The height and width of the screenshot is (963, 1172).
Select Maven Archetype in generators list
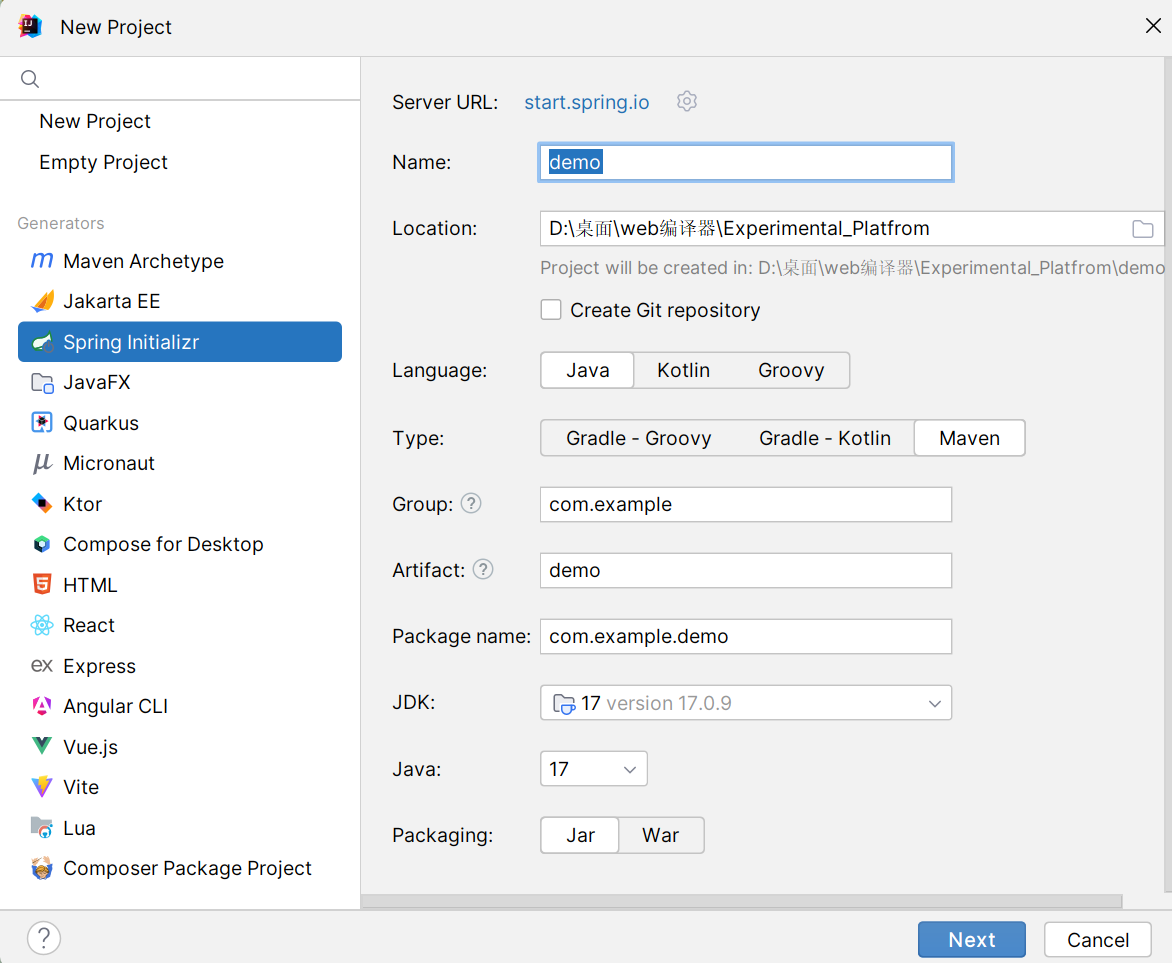(143, 261)
